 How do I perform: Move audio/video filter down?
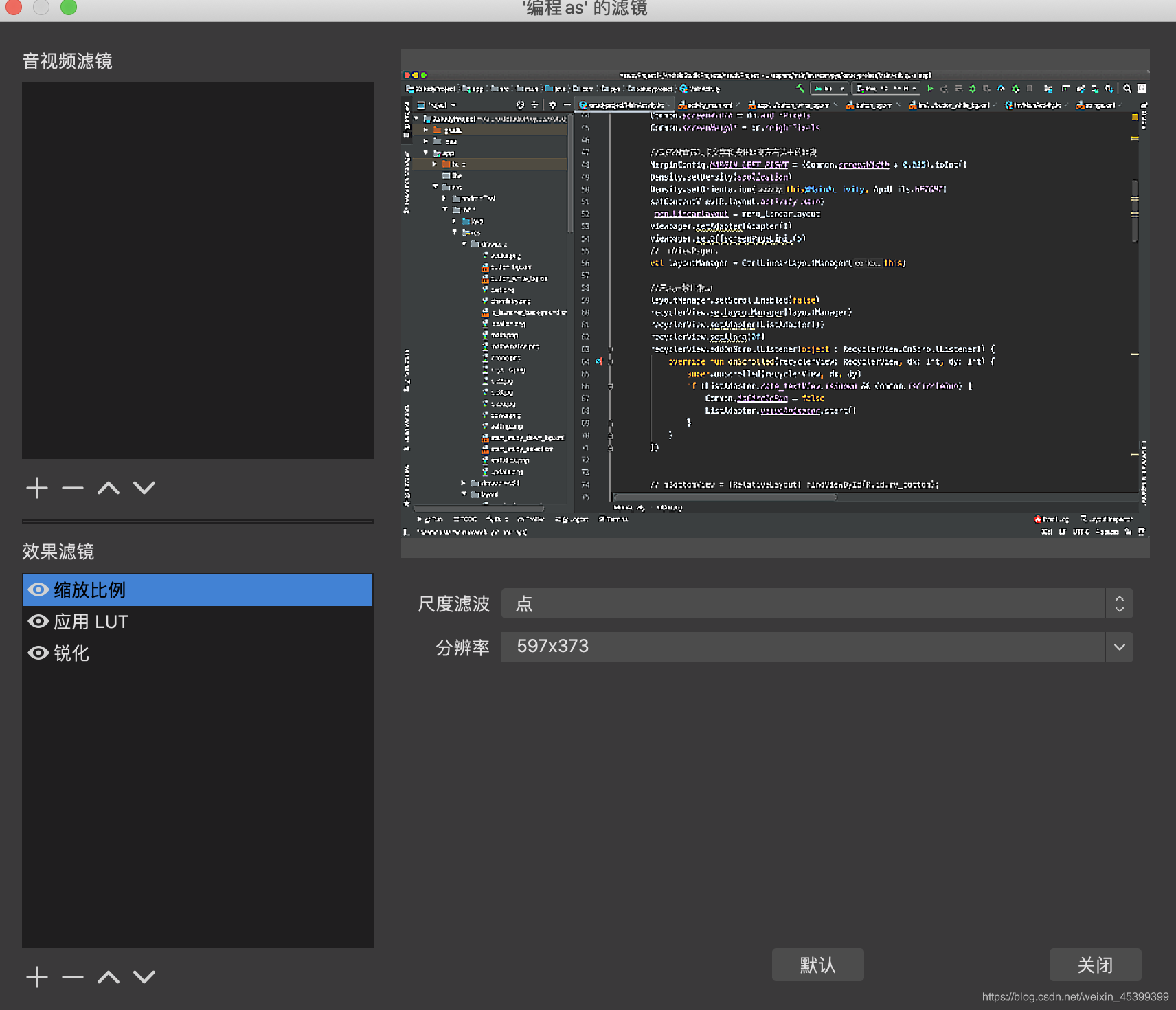pyautogui.click(x=144, y=488)
